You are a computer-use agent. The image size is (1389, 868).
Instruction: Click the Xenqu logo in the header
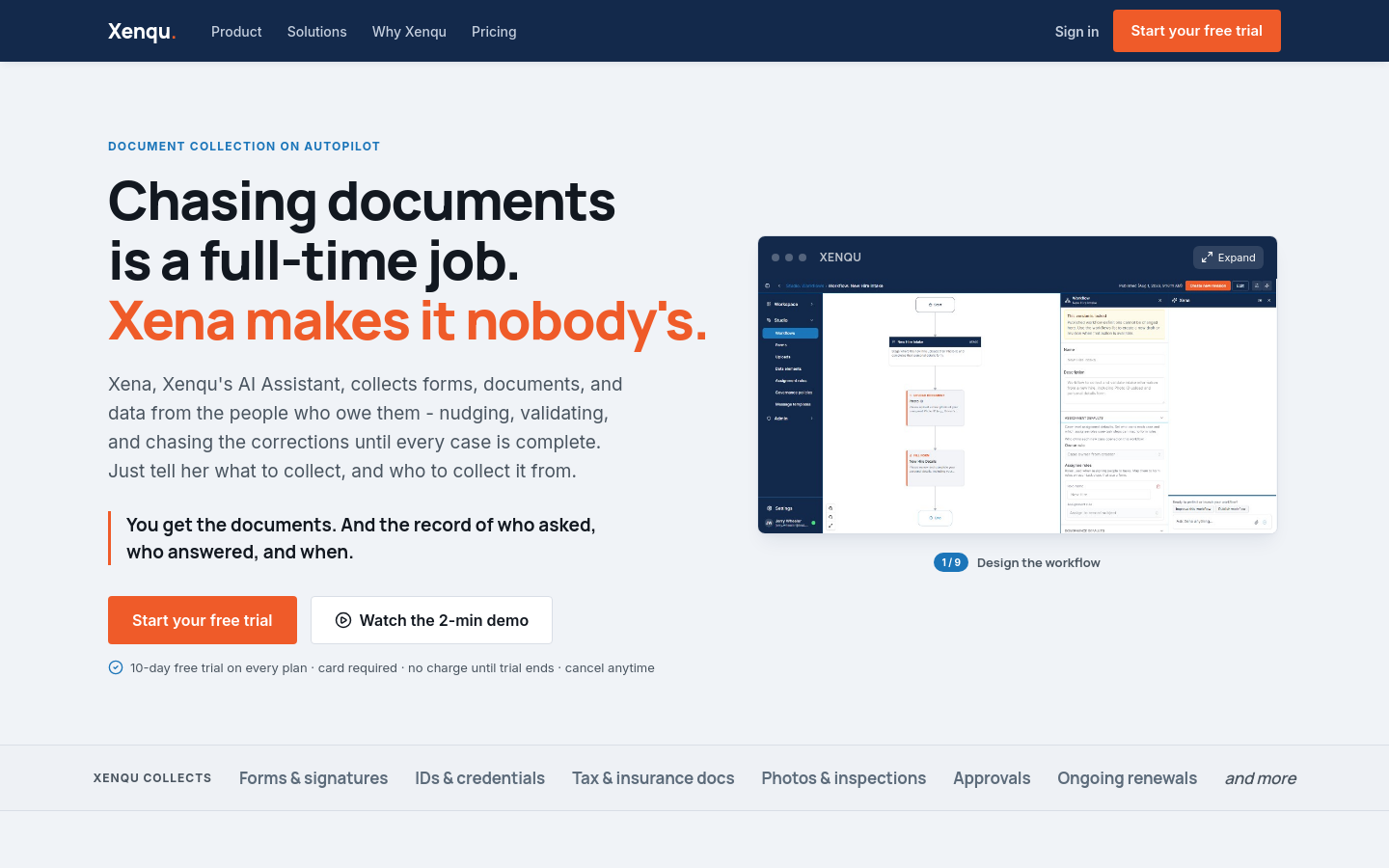tap(142, 32)
